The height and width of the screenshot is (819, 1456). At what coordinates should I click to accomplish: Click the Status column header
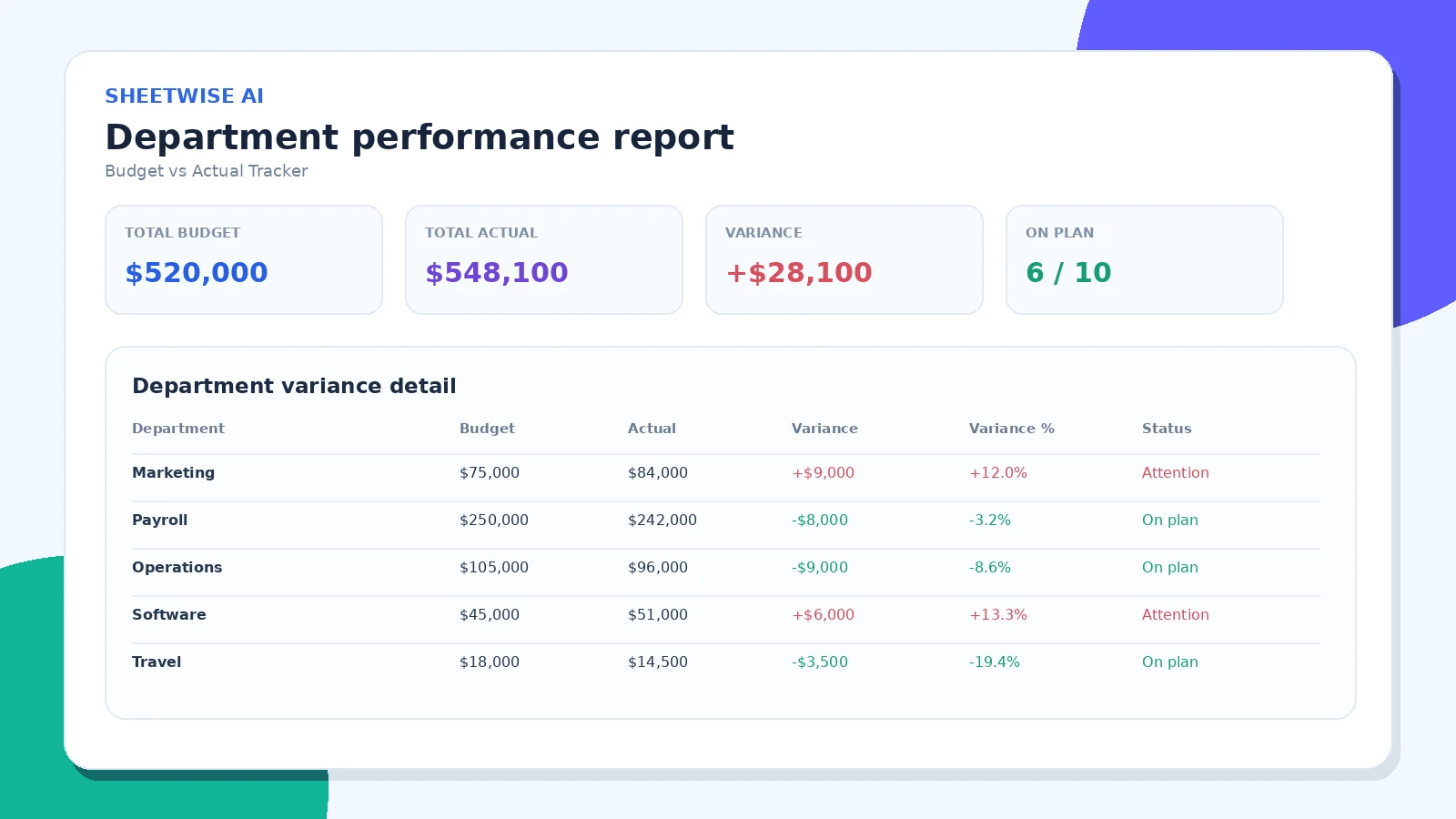[1167, 429]
